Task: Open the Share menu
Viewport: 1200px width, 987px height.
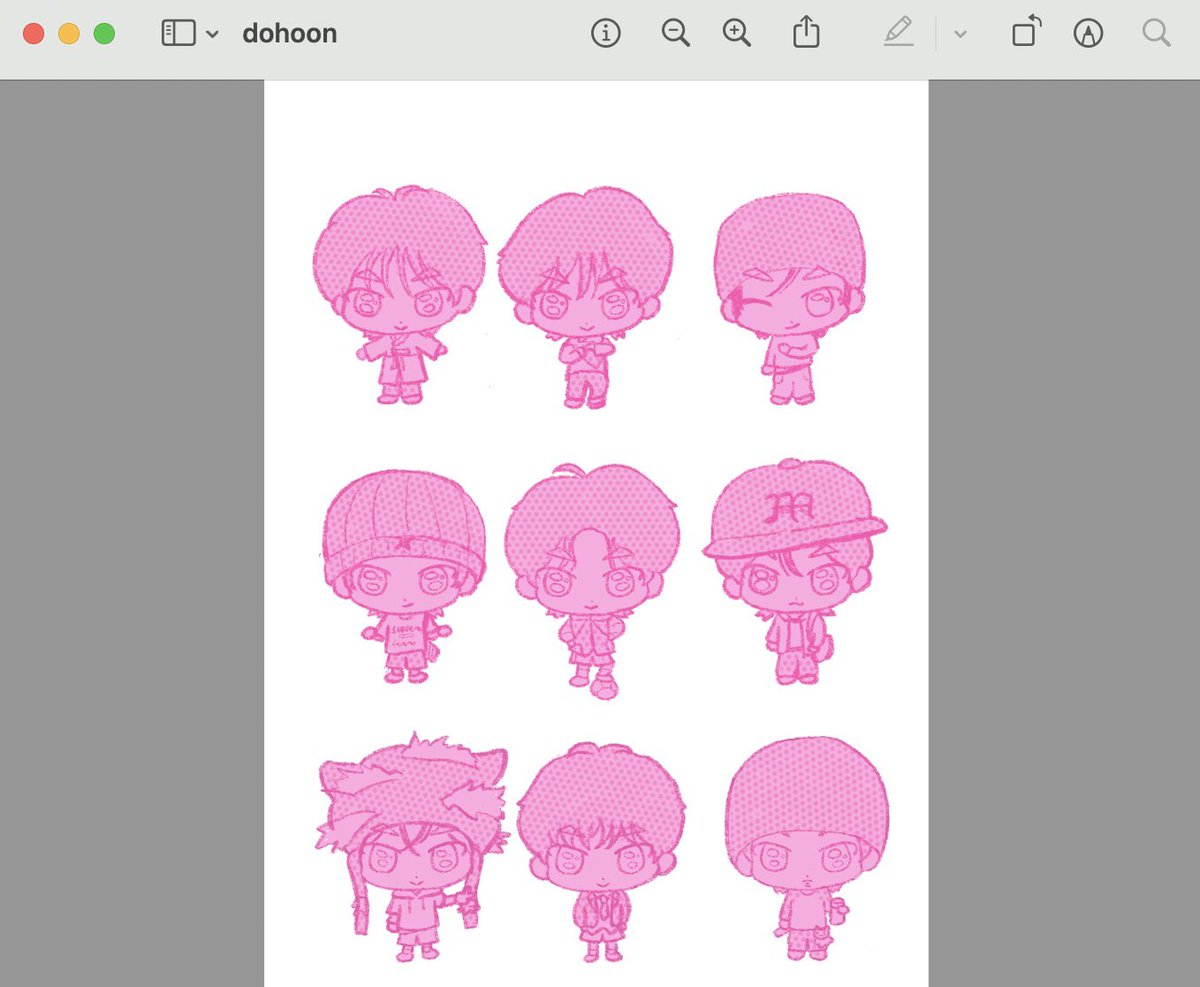Action: pyautogui.click(x=806, y=33)
